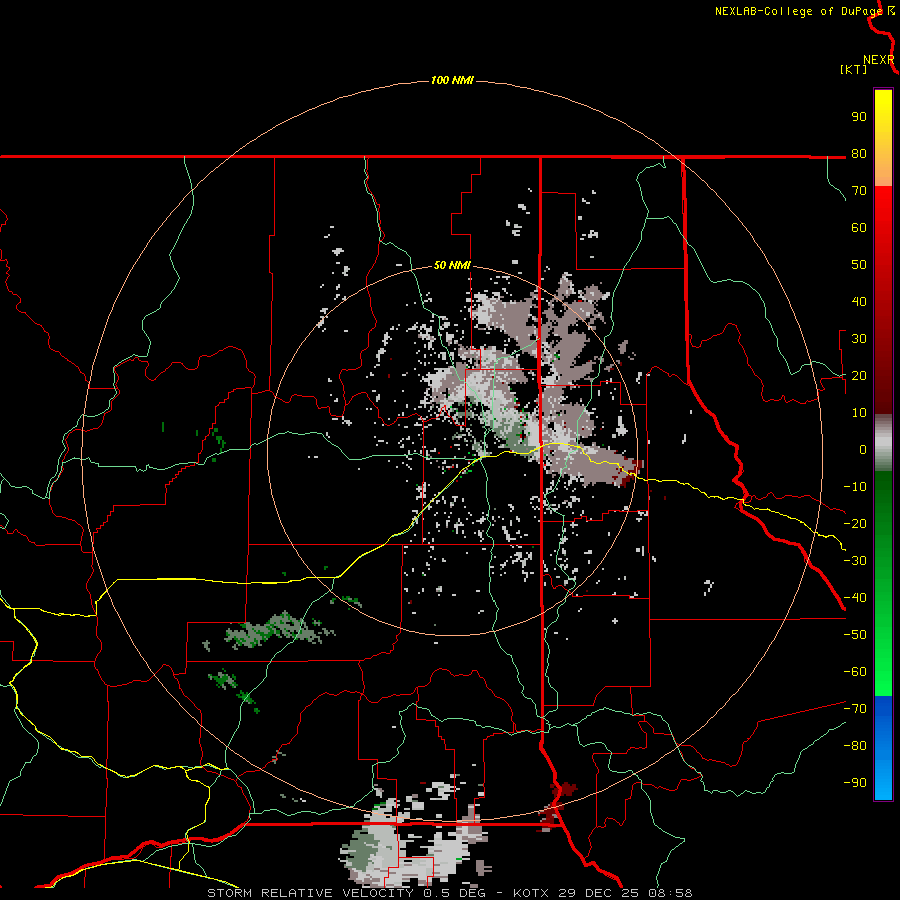The height and width of the screenshot is (900, 900).
Task: Click the [KT] units label above color bar
Action: point(854,69)
